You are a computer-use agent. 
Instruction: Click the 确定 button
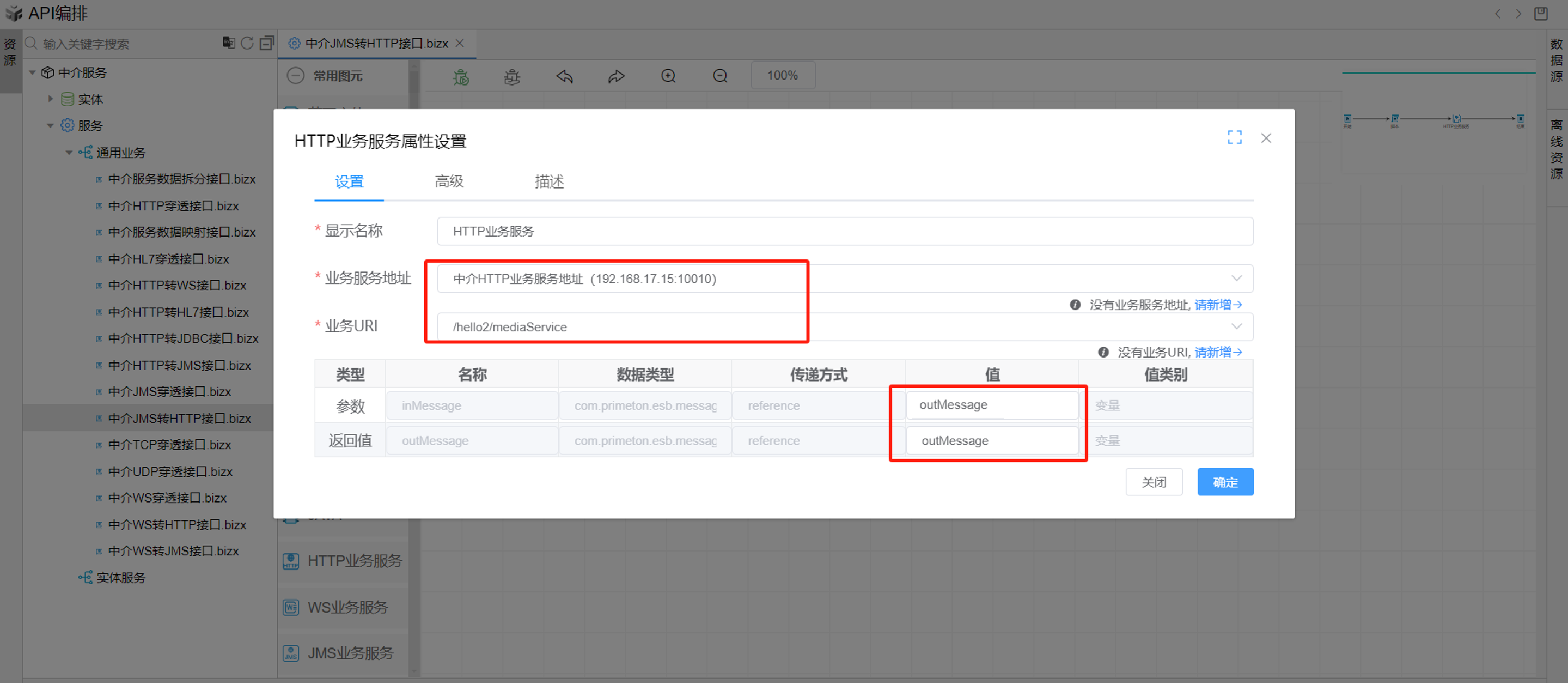tap(1225, 482)
